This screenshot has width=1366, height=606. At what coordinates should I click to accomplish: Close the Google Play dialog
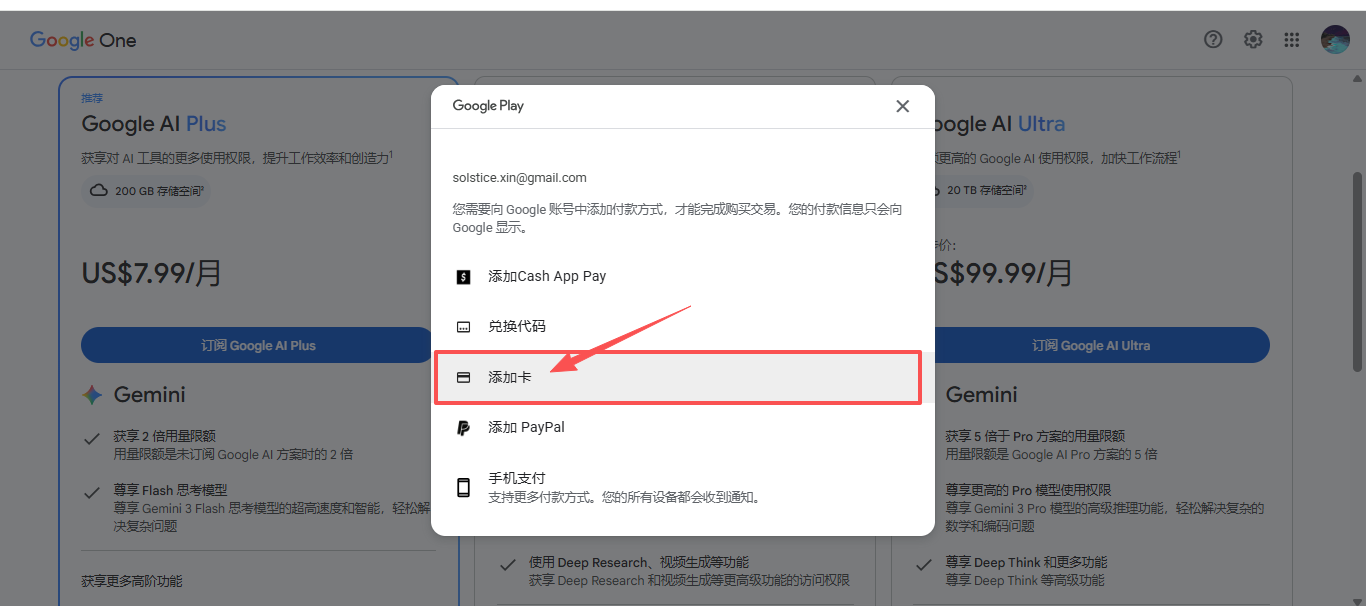coord(902,106)
